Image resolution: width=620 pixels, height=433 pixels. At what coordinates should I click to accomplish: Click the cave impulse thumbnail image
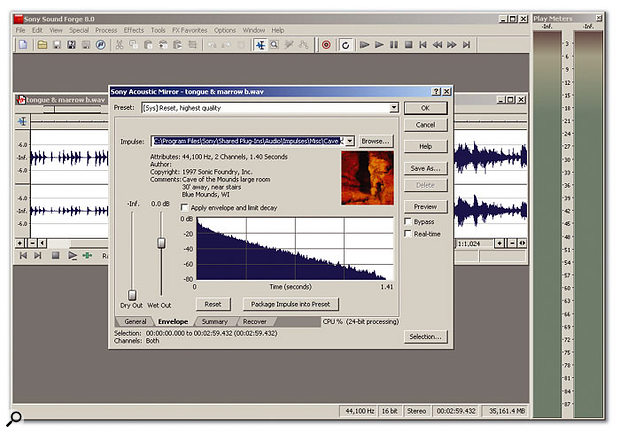(367, 178)
